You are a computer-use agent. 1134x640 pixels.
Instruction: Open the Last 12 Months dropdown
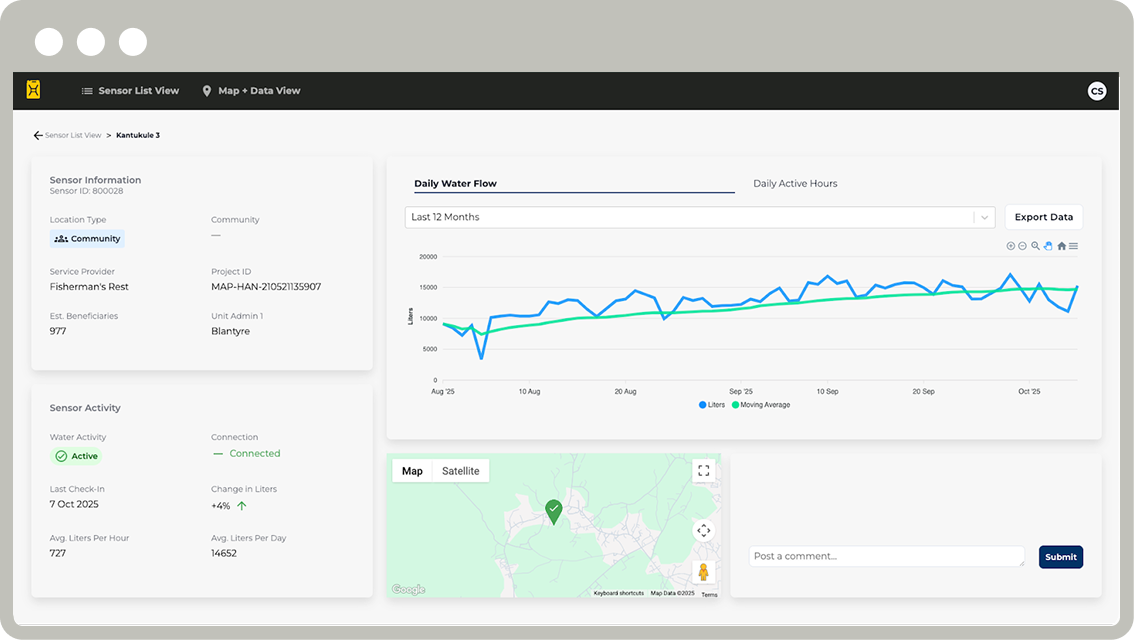pyautogui.click(x=699, y=217)
